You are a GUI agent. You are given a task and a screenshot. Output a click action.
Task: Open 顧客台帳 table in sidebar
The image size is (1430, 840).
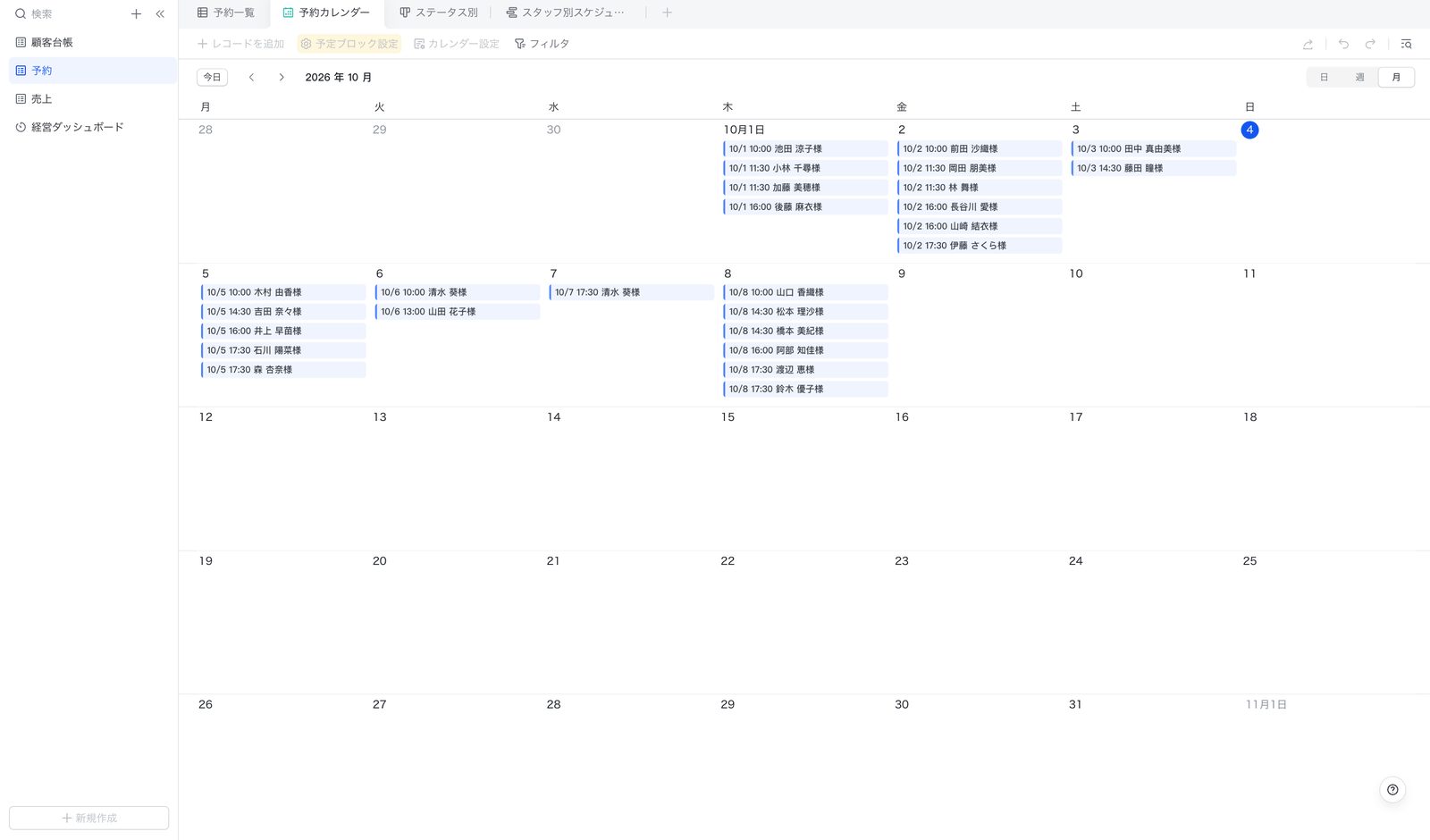92,42
